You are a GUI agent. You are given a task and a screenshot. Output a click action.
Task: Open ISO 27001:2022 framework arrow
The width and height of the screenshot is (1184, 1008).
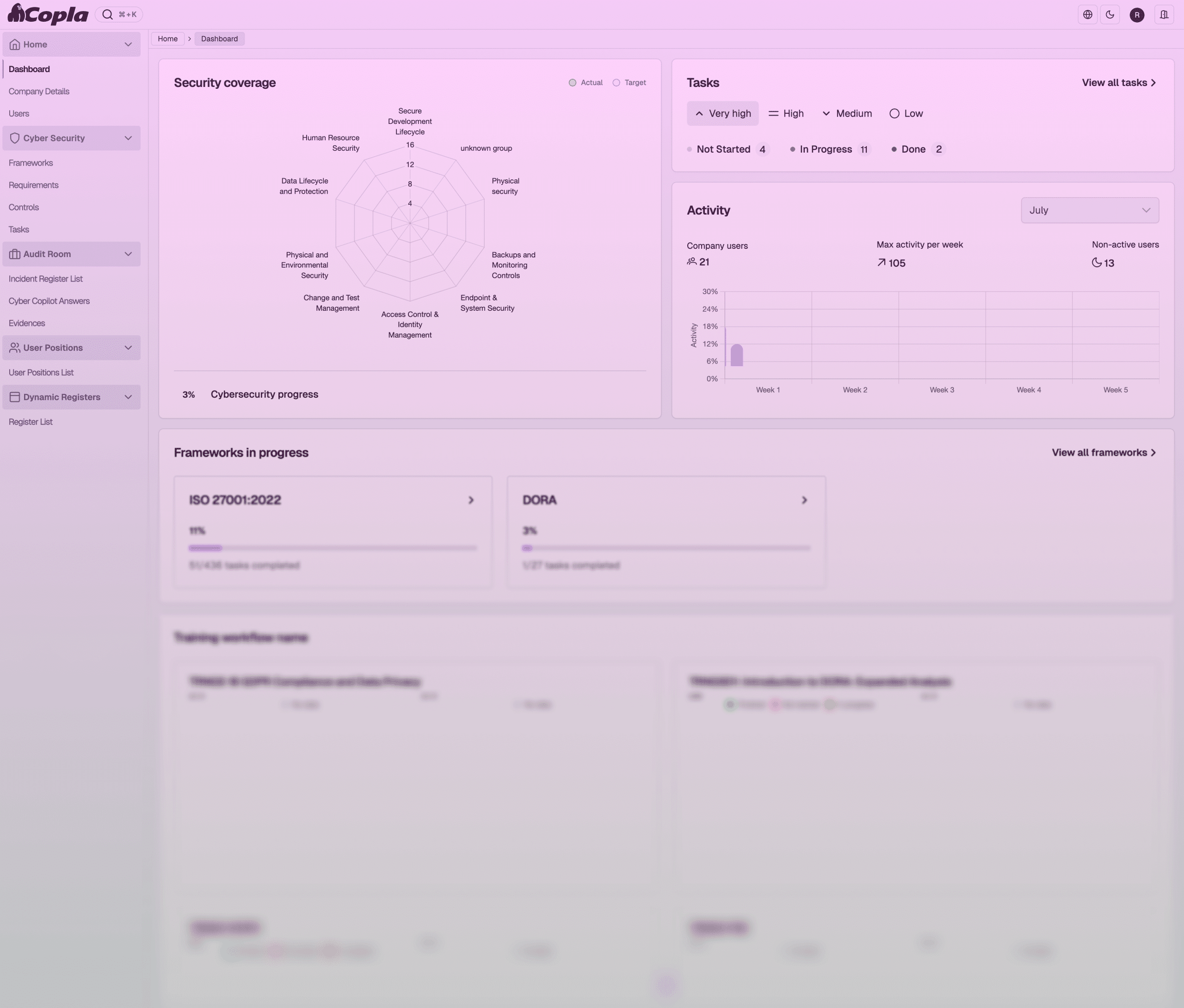[471, 500]
